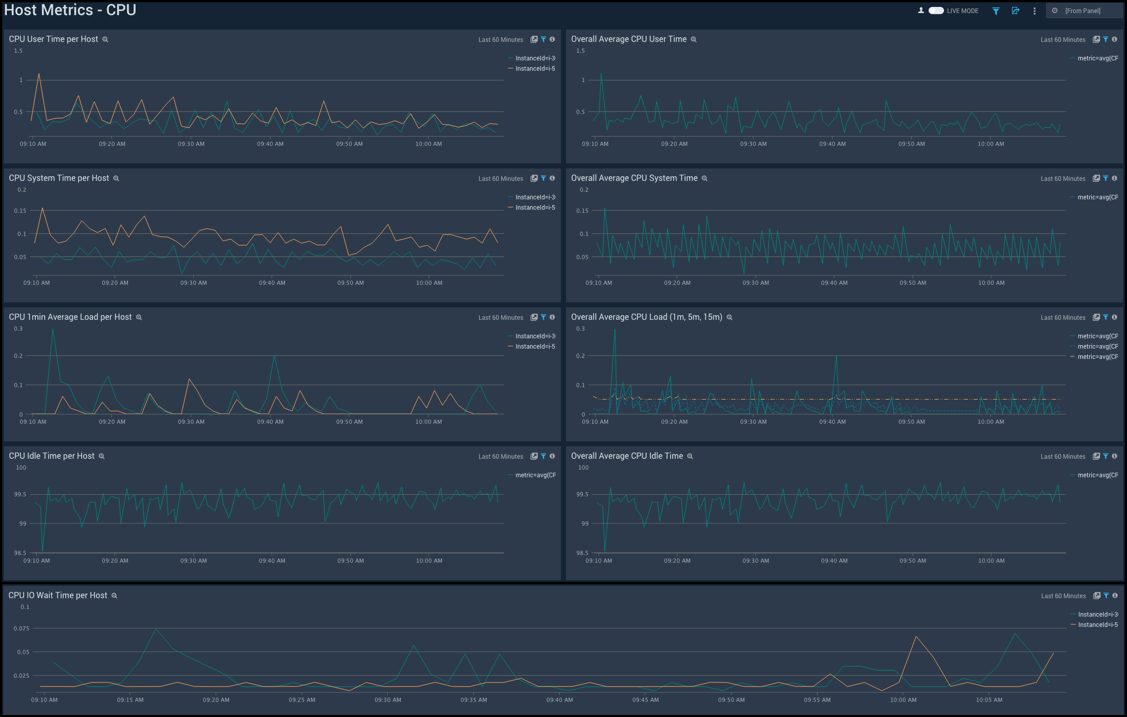Image resolution: width=1127 pixels, height=717 pixels.
Task: Toggle the LIVE MODE switch
Action: [935, 10]
